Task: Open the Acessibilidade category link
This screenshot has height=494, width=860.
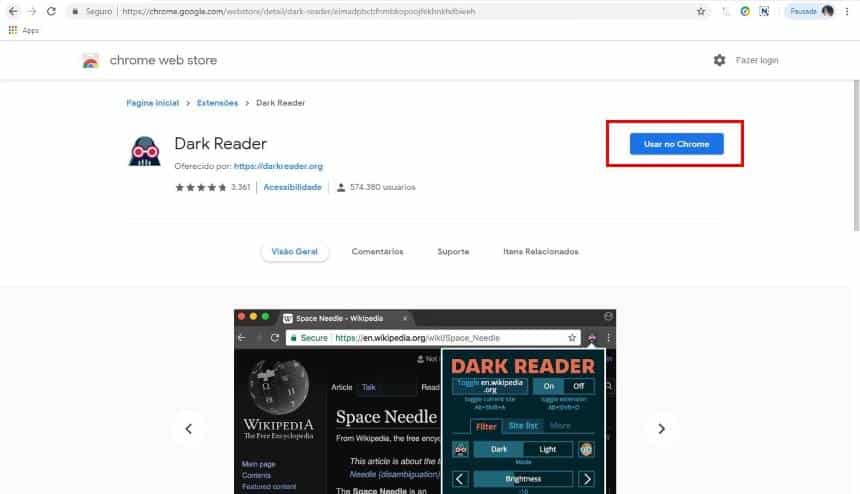Action: (292, 188)
